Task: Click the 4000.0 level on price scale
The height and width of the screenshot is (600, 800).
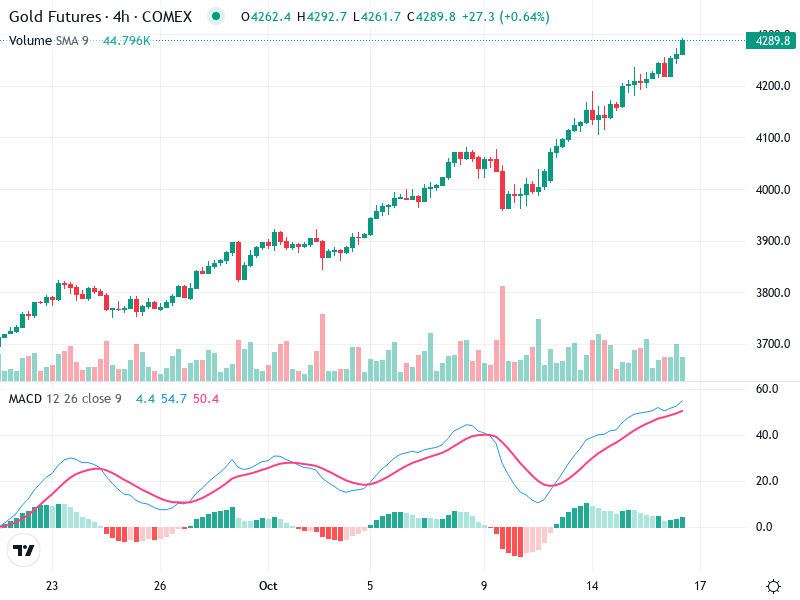Action: click(x=775, y=189)
